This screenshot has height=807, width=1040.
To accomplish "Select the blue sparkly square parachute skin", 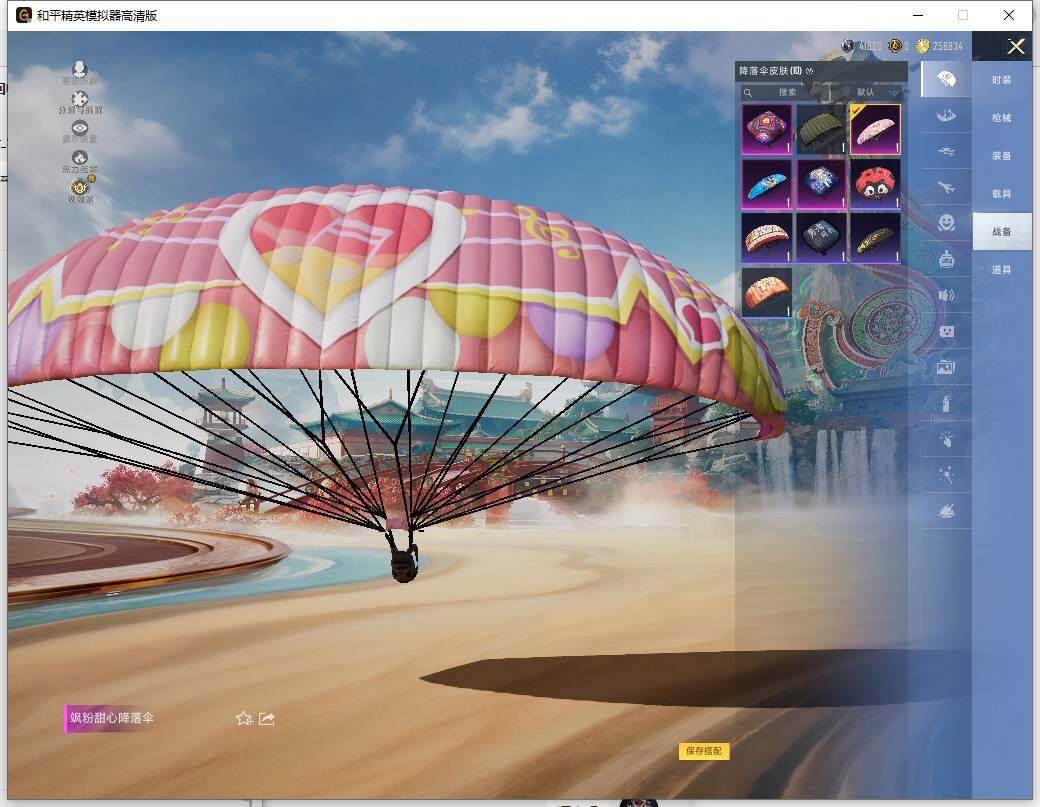I will click(x=821, y=184).
